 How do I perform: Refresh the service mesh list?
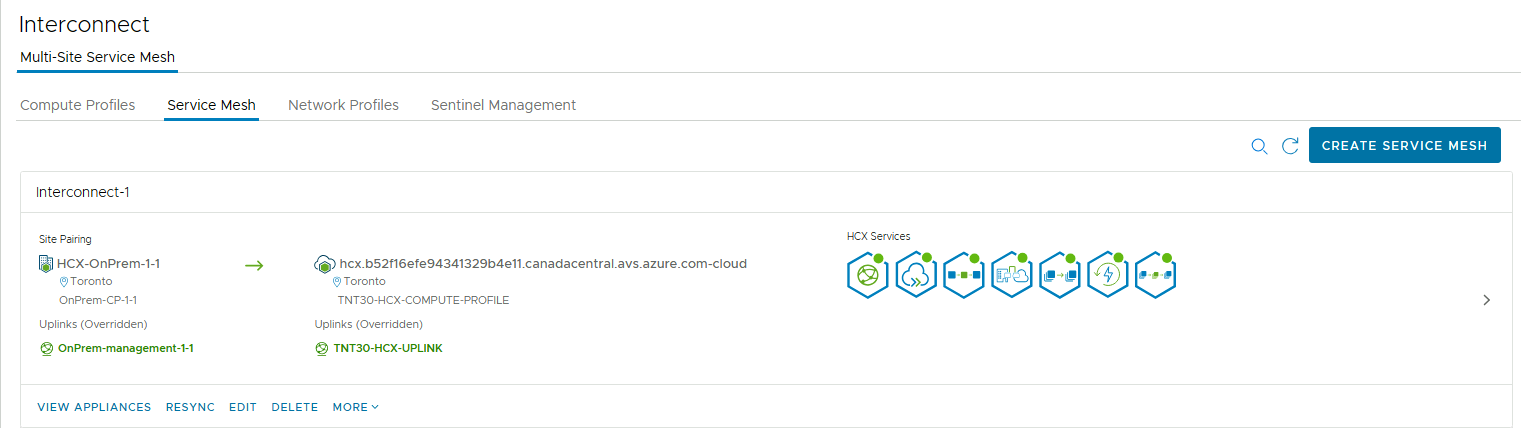coord(1290,146)
